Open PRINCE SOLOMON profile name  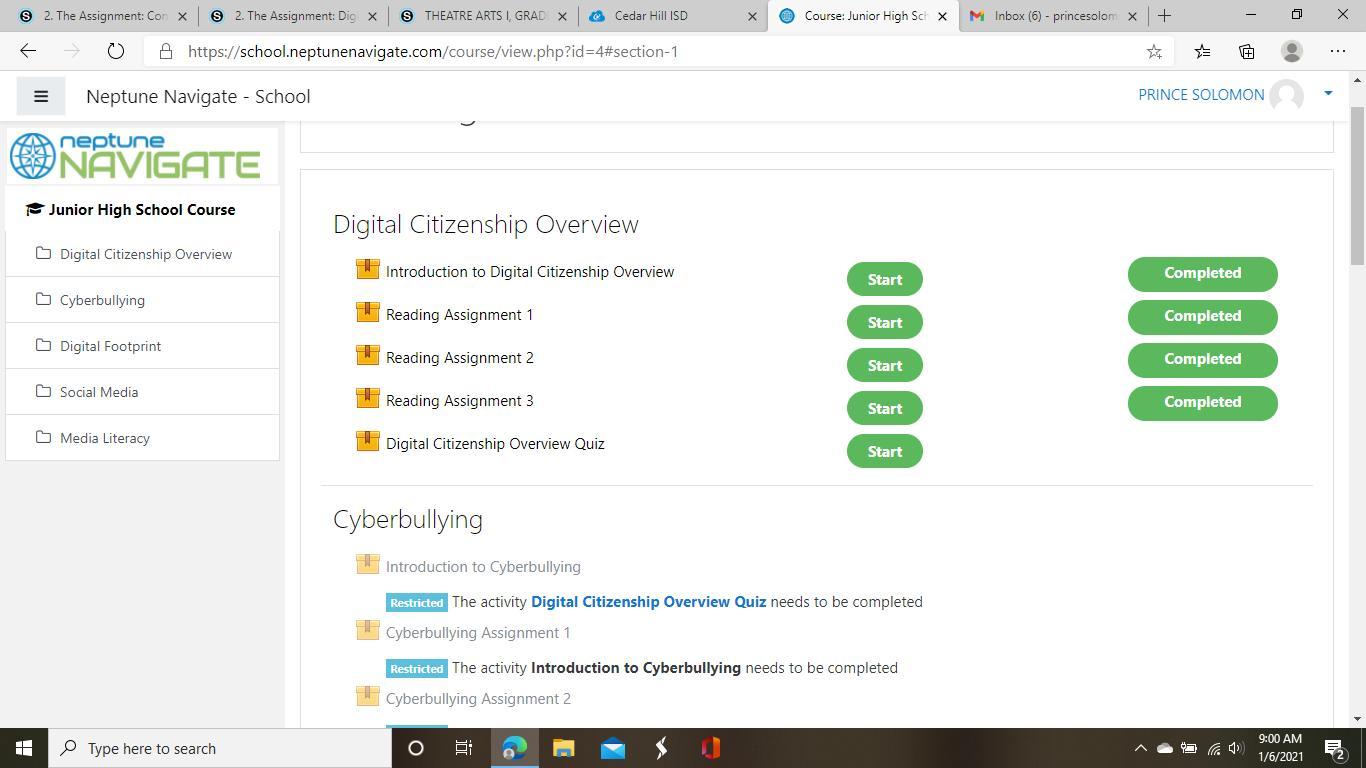(1201, 95)
